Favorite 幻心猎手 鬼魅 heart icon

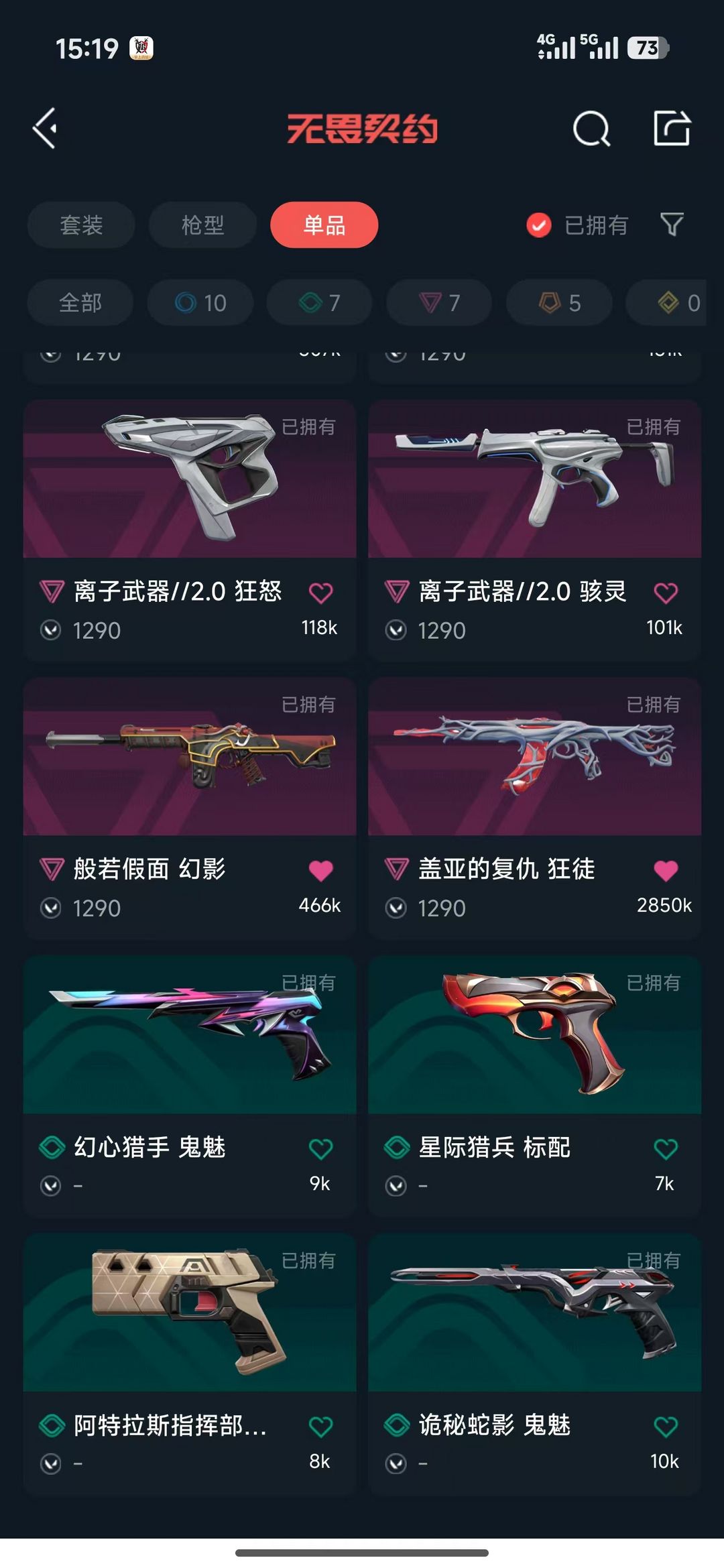320,1148
